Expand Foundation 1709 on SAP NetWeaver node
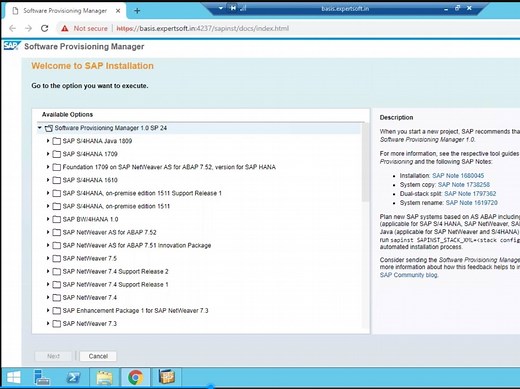The width and height of the screenshot is (520, 389). click(48, 167)
